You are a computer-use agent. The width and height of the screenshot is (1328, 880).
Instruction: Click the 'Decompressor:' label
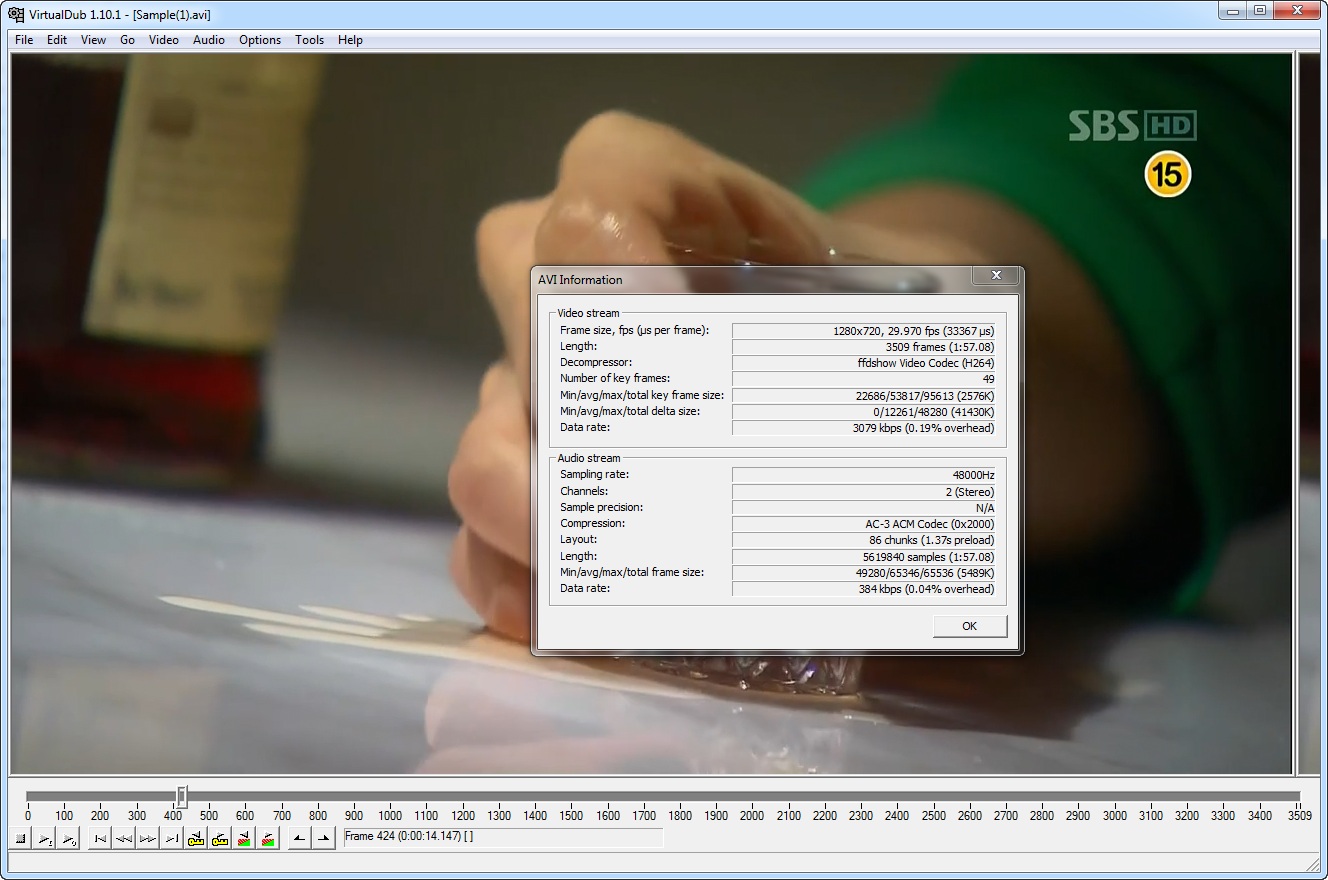[x=596, y=362]
